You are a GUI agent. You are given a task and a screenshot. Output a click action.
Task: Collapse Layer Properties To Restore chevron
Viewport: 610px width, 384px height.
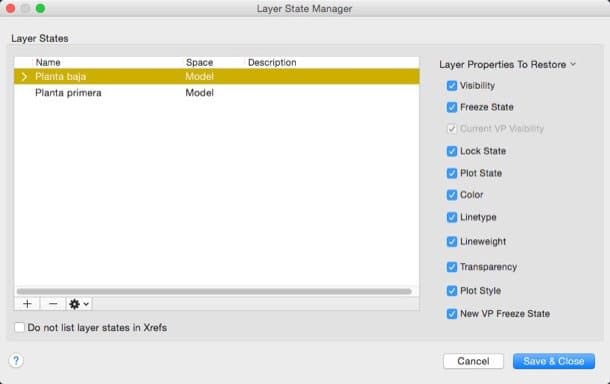point(573,64)
